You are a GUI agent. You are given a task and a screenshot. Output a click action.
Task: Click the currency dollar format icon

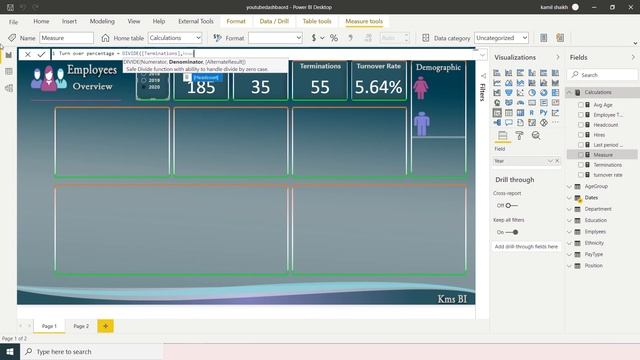point(313,38)
